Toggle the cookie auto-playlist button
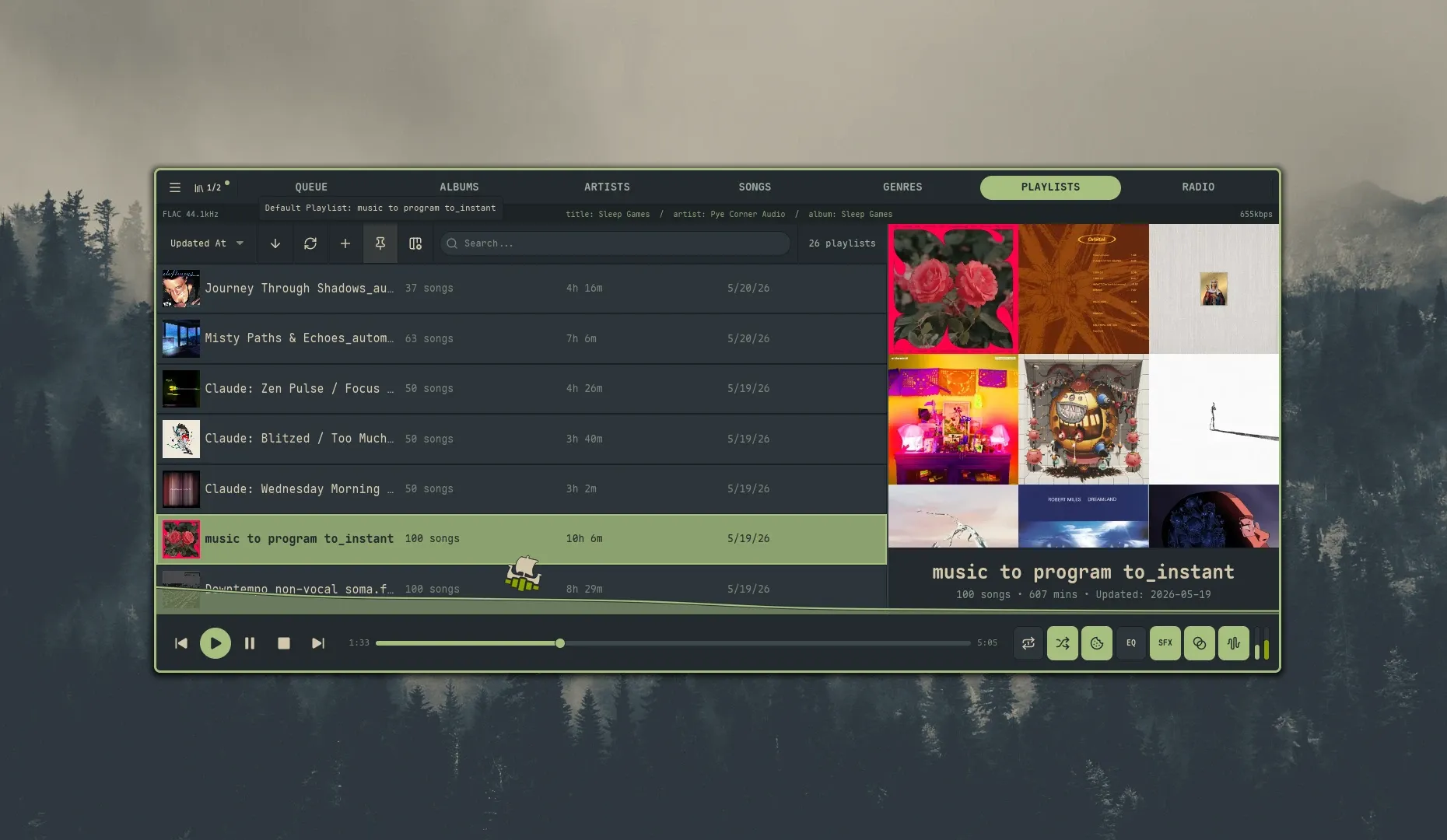1447x840 pixels. [x=1097, y=643]
